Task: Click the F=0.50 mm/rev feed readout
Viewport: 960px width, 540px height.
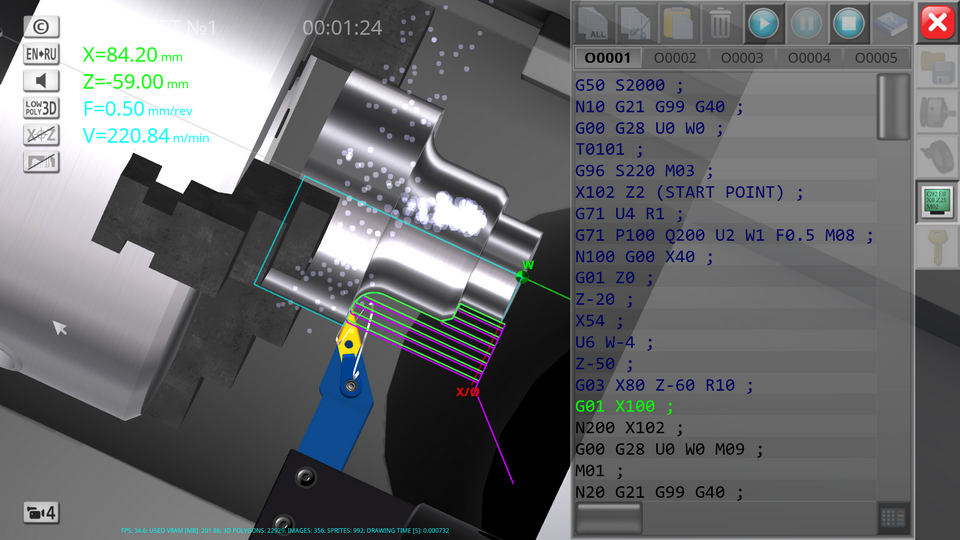Action: (138, 109)
